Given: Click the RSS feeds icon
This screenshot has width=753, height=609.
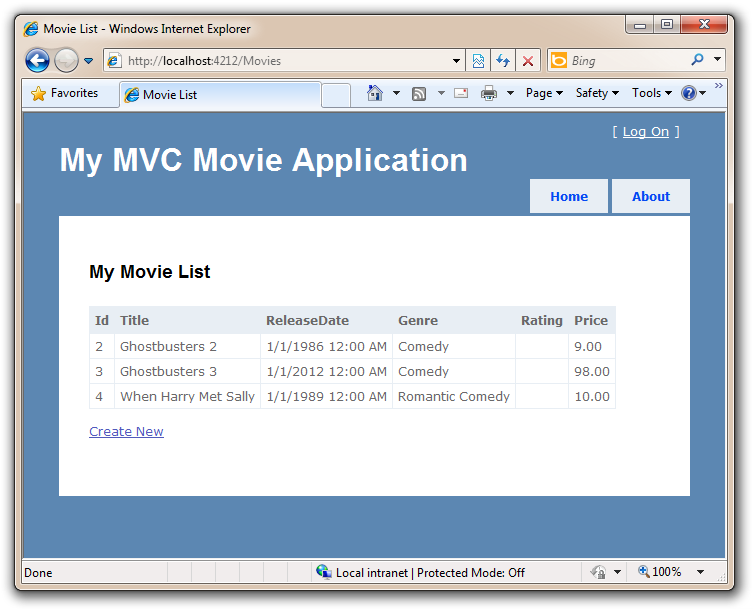Looking at the screenshot, I should (419, 94).
